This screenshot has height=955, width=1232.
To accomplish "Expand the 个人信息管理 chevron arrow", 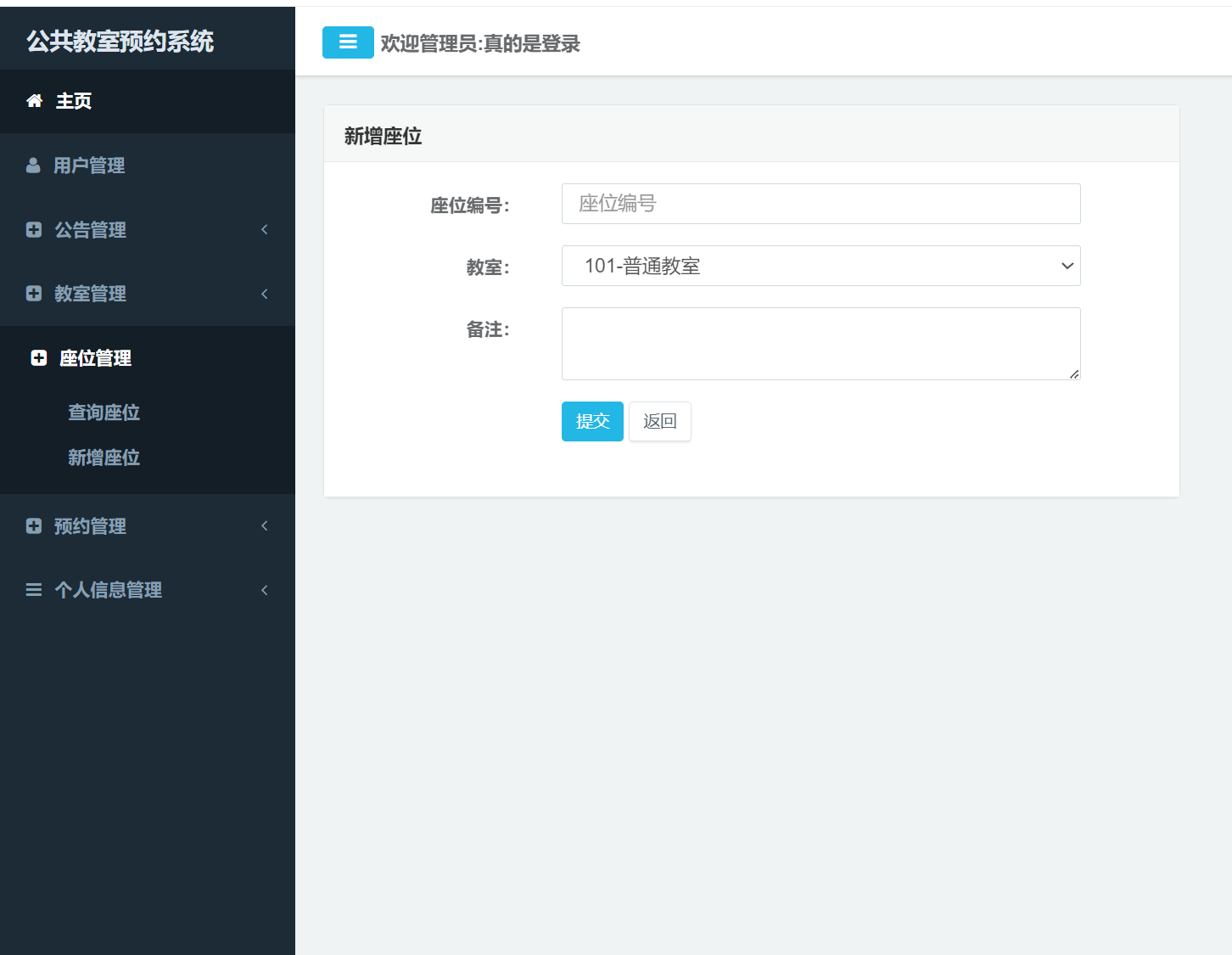I will (x=265, y=590).
